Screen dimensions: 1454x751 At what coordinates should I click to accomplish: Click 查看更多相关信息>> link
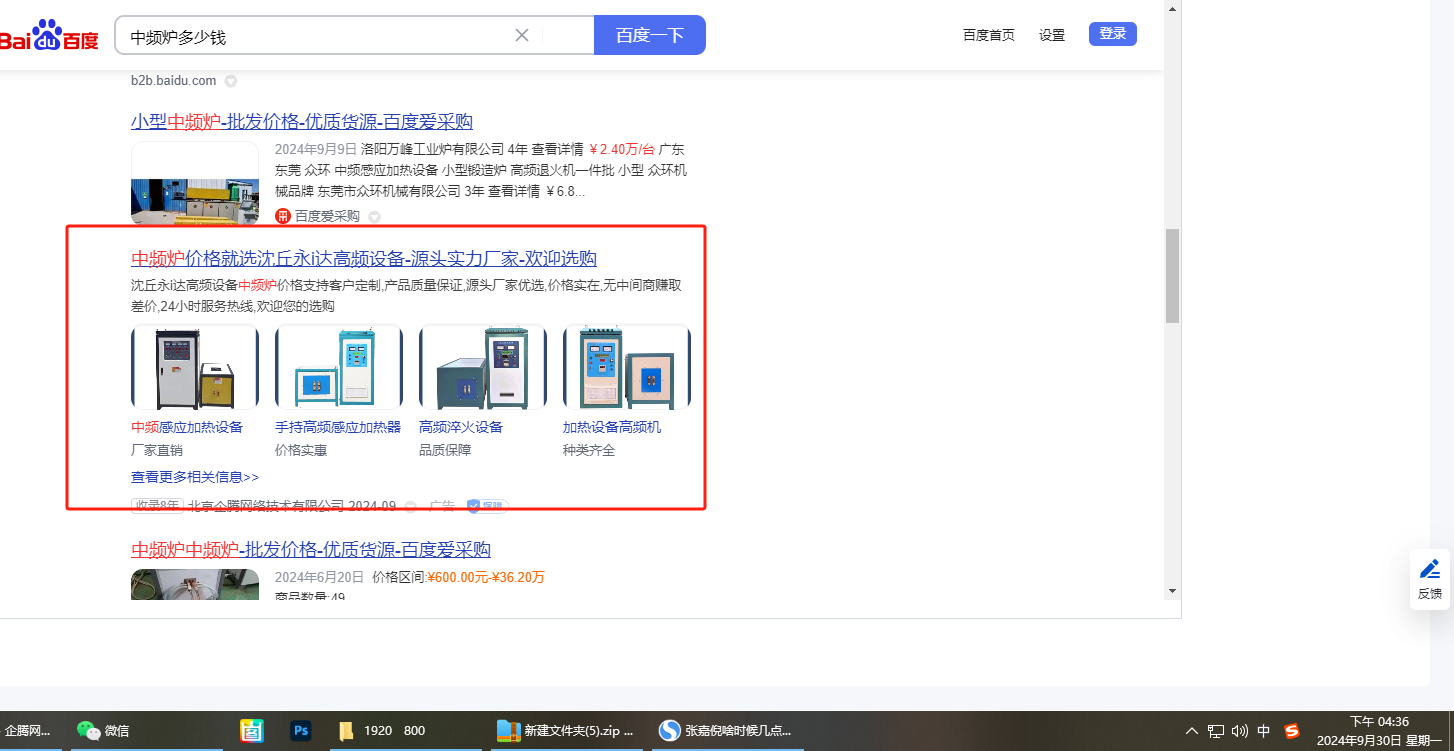tap(195, 477)
